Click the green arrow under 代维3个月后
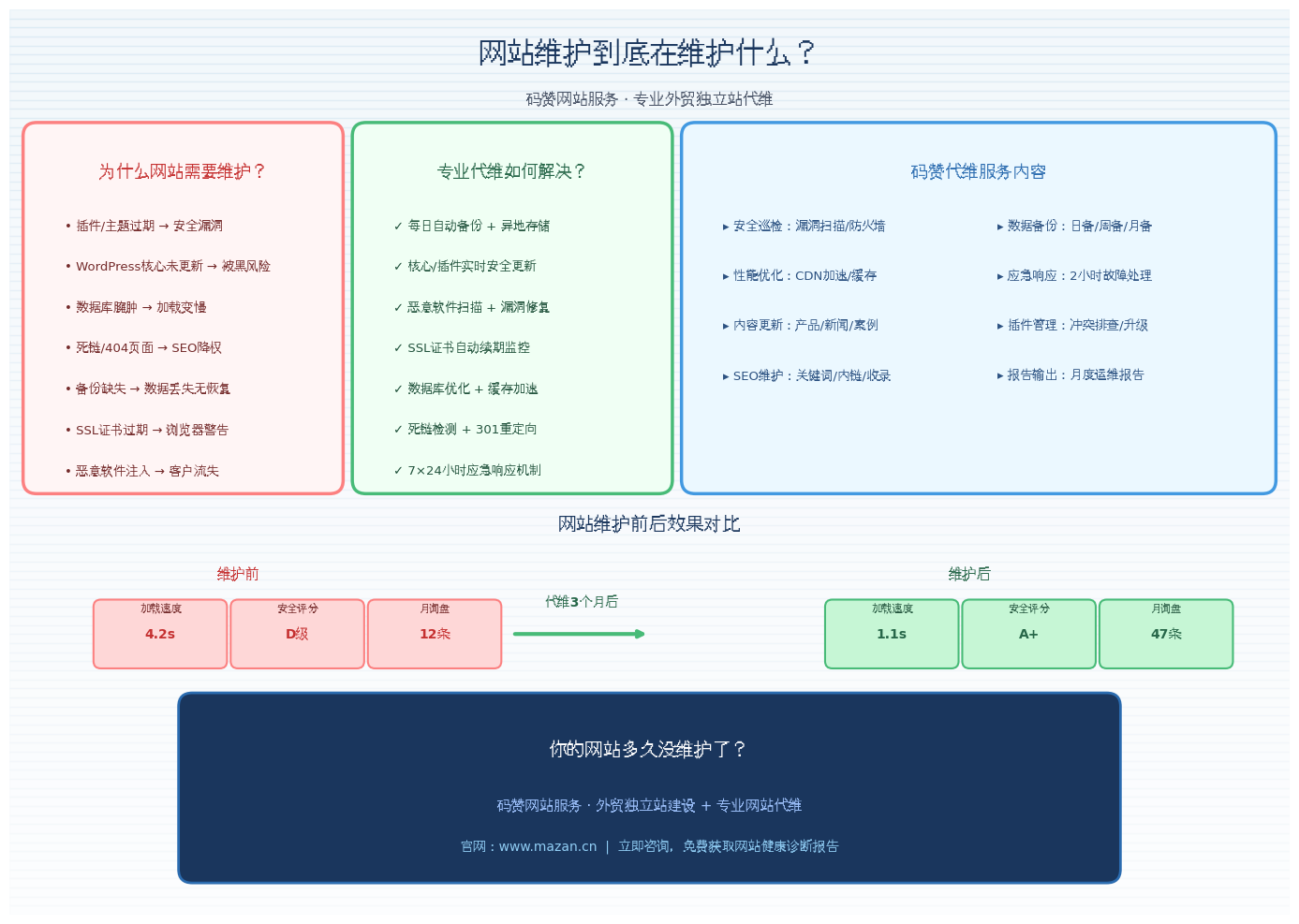The width and height of the screenshot is (1299, 924). pos(580,634)
